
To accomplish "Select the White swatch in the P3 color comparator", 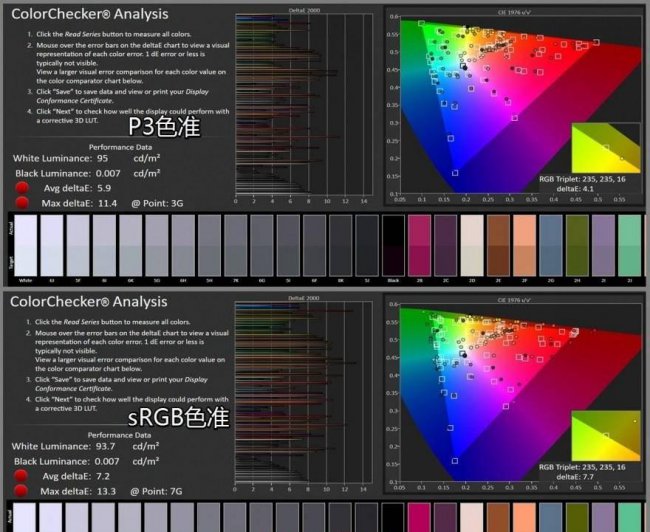I will coord(26,245).
